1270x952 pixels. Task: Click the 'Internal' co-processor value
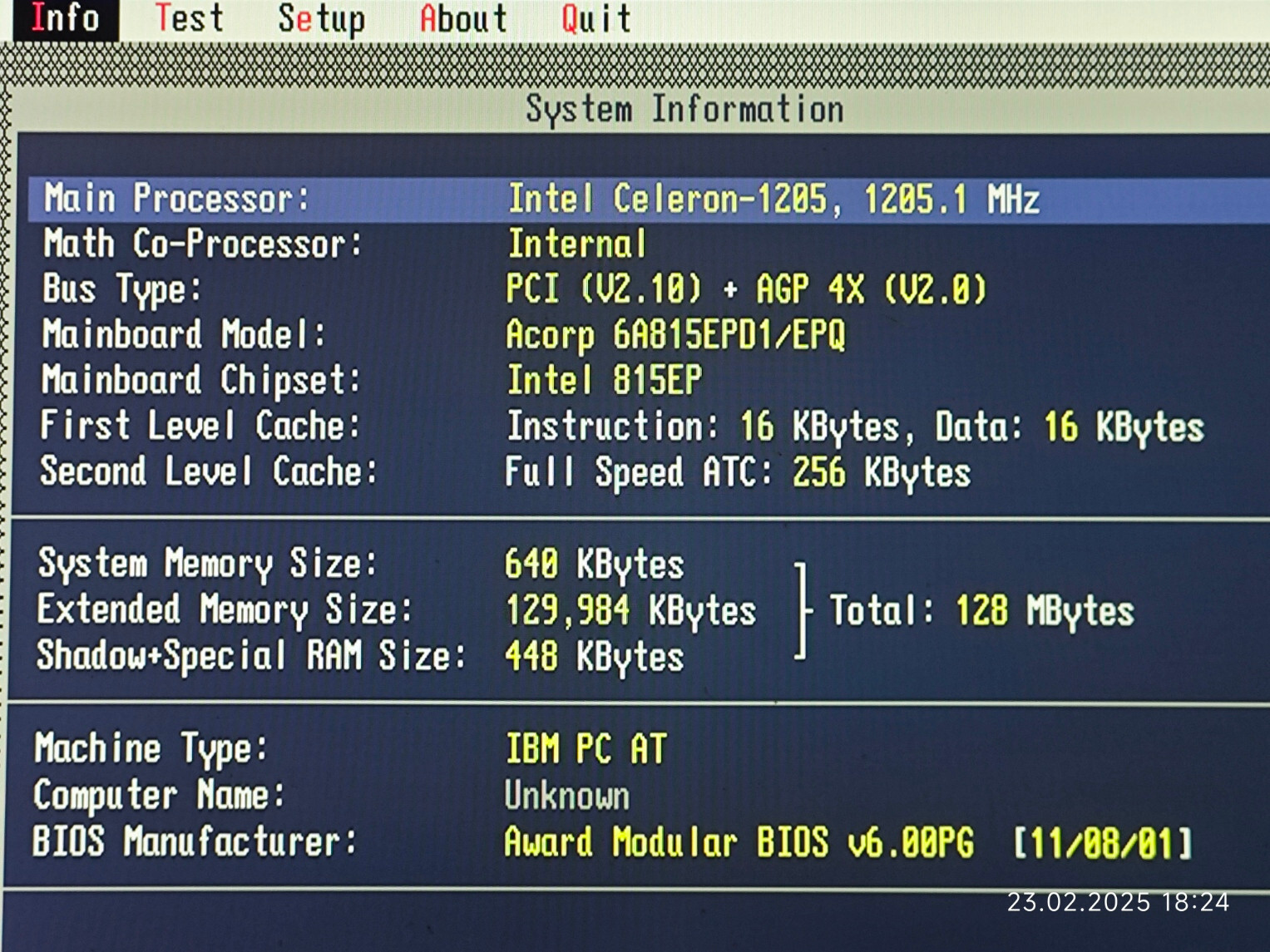[x=576, y=244]
